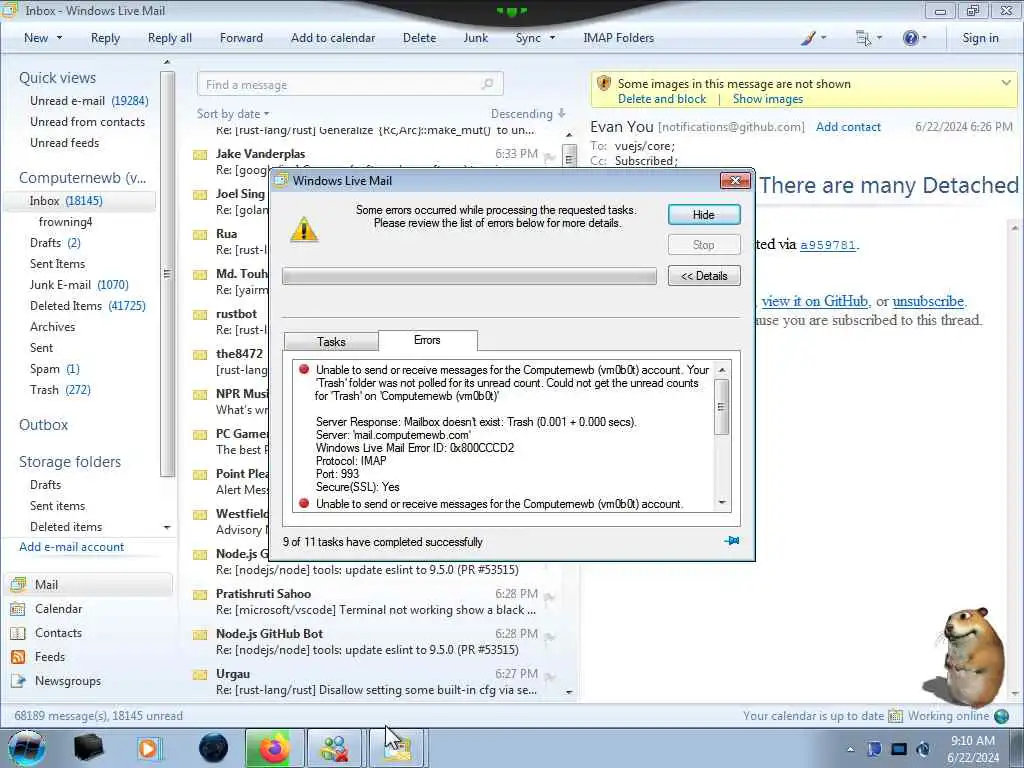The image size is (1024, 768).
Task: Open the Windows Start orb
Action: click(26, 748)
